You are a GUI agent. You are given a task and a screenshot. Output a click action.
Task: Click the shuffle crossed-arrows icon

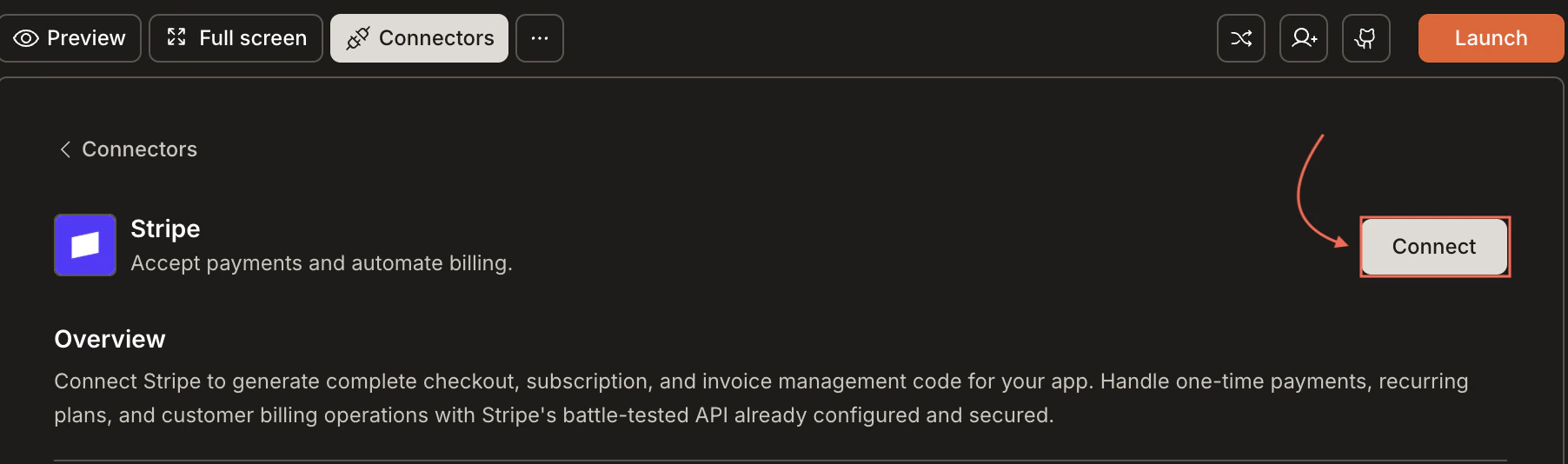click(x=1241, y=38)
